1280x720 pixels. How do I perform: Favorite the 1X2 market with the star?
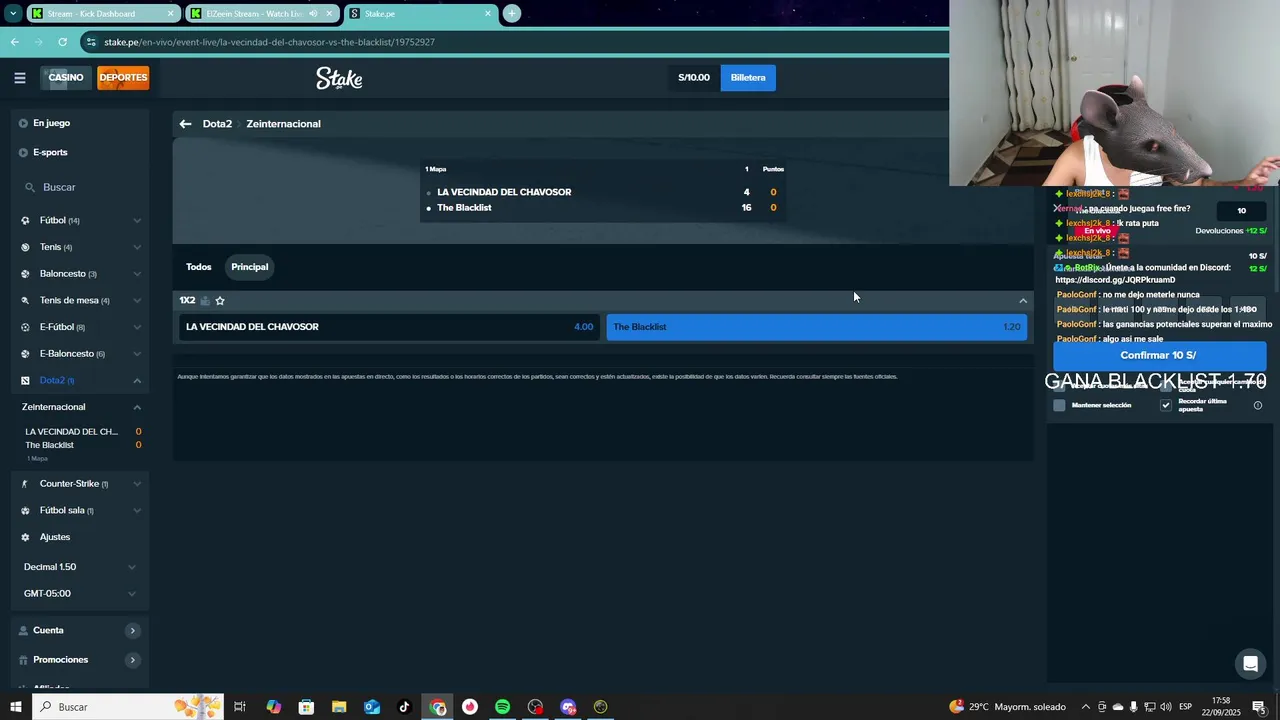coord(220,300)
